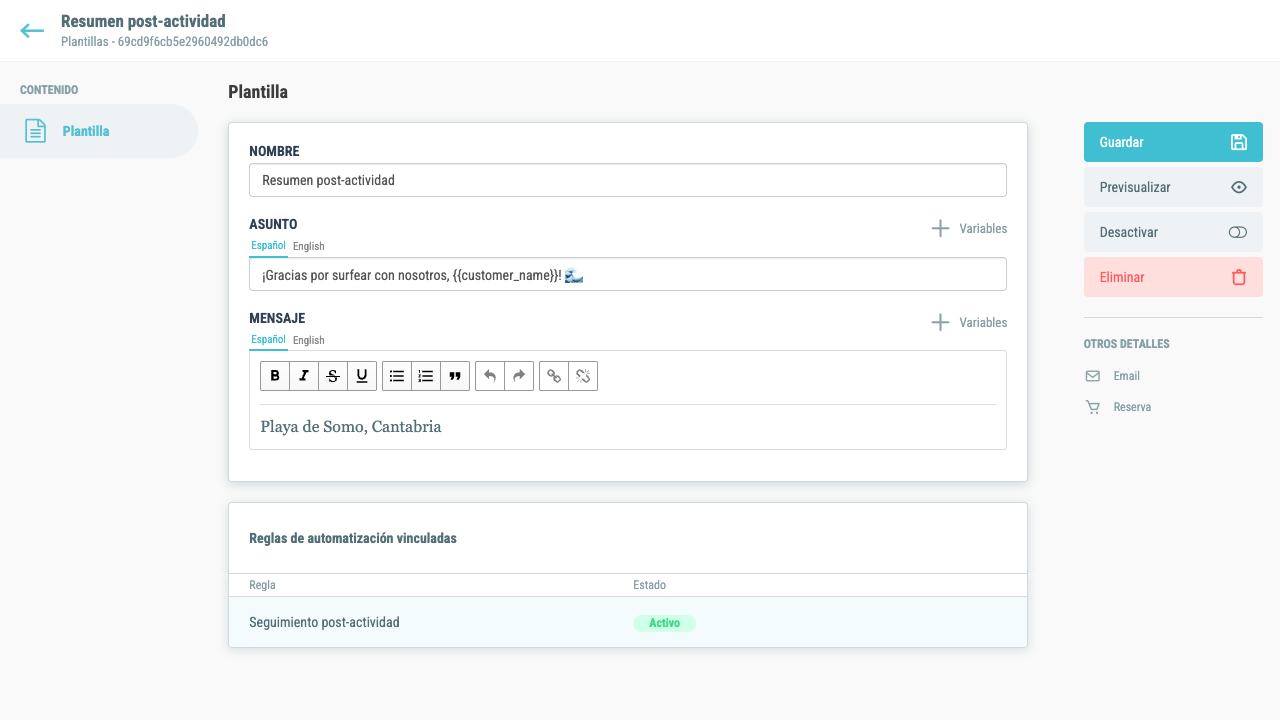Focus the Asunto subject input field

click(x=628, y=274)
